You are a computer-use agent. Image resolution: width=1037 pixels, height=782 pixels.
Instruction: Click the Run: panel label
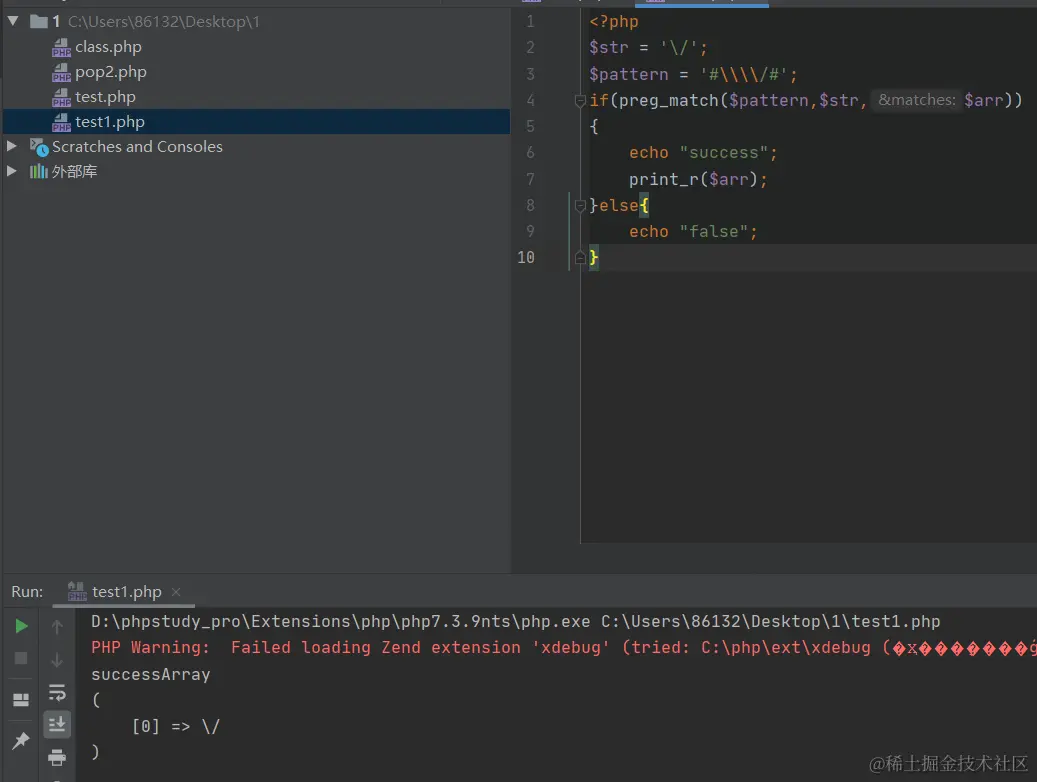[27, 591]
